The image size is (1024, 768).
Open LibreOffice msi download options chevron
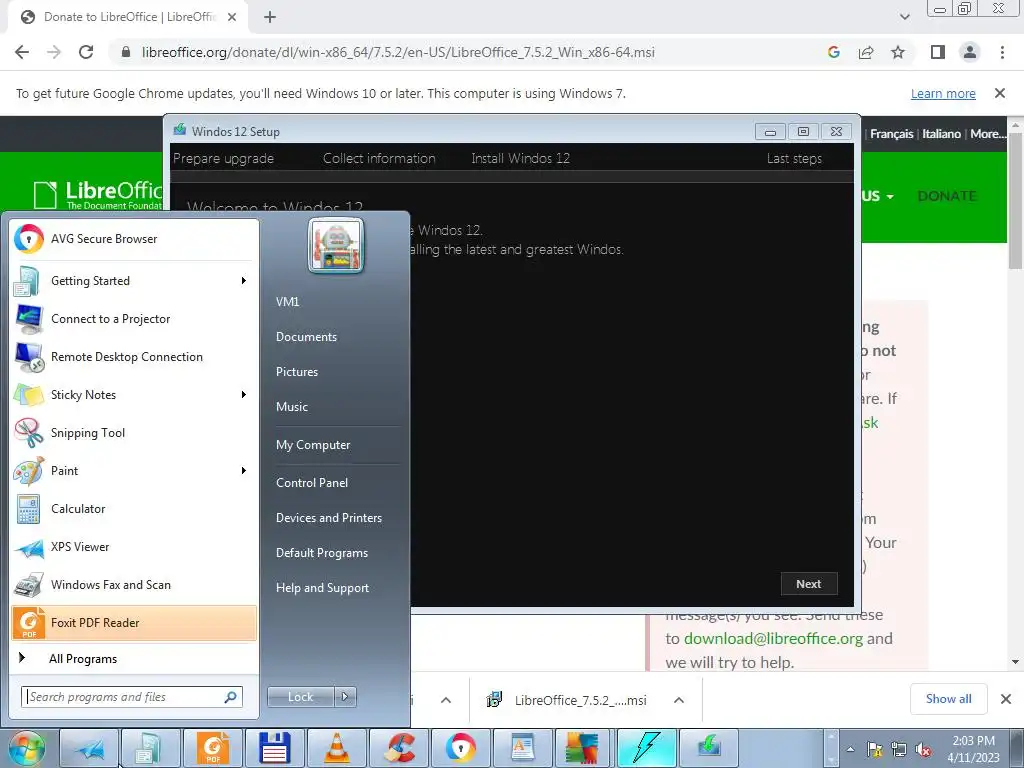click(x=679, y=700)
